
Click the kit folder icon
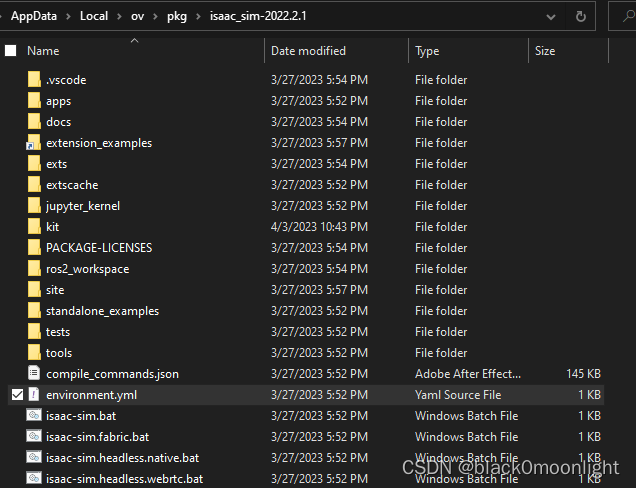click(34, 227)
